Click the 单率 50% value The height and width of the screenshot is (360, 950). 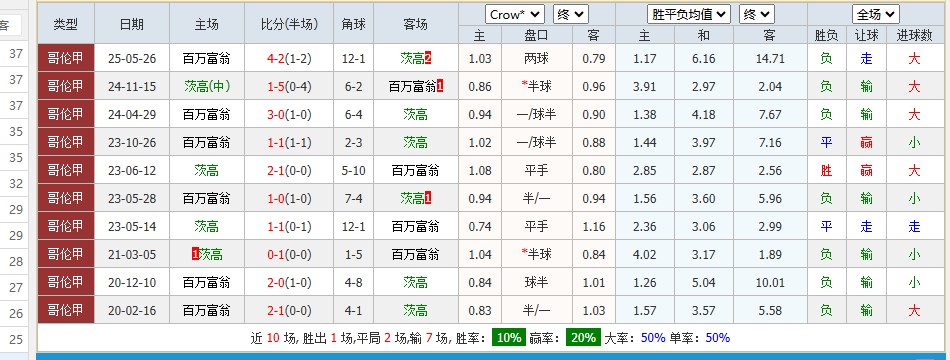[x=718, y=338]
